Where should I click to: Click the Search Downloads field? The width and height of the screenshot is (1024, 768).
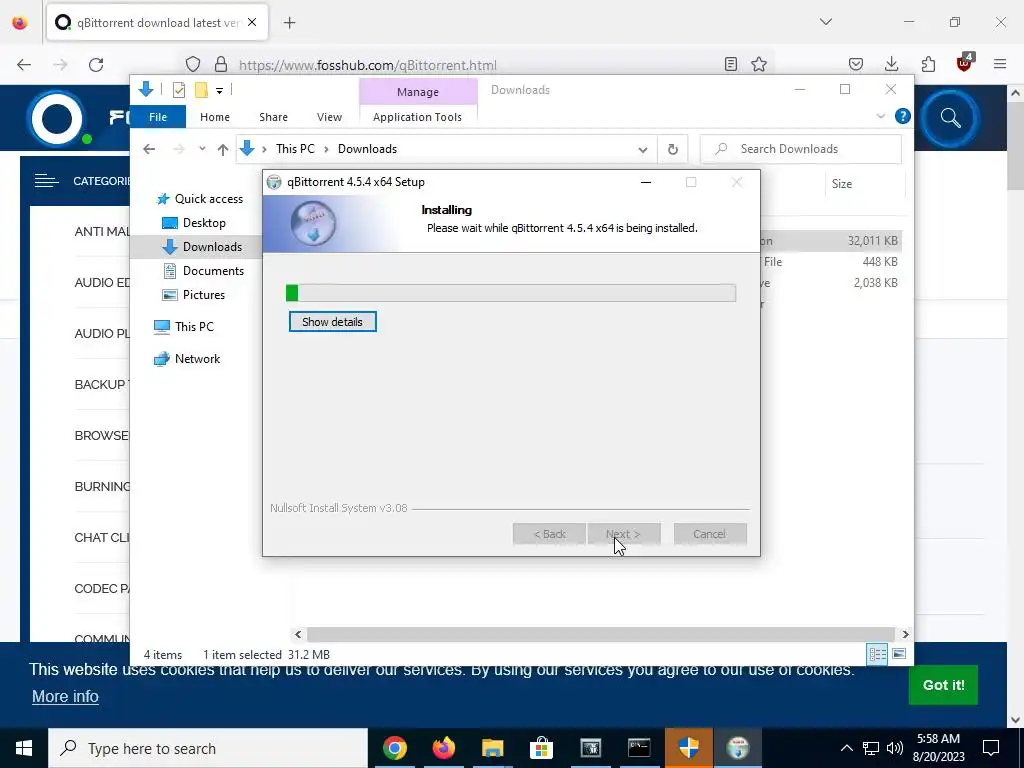click(x=801, y=149)
